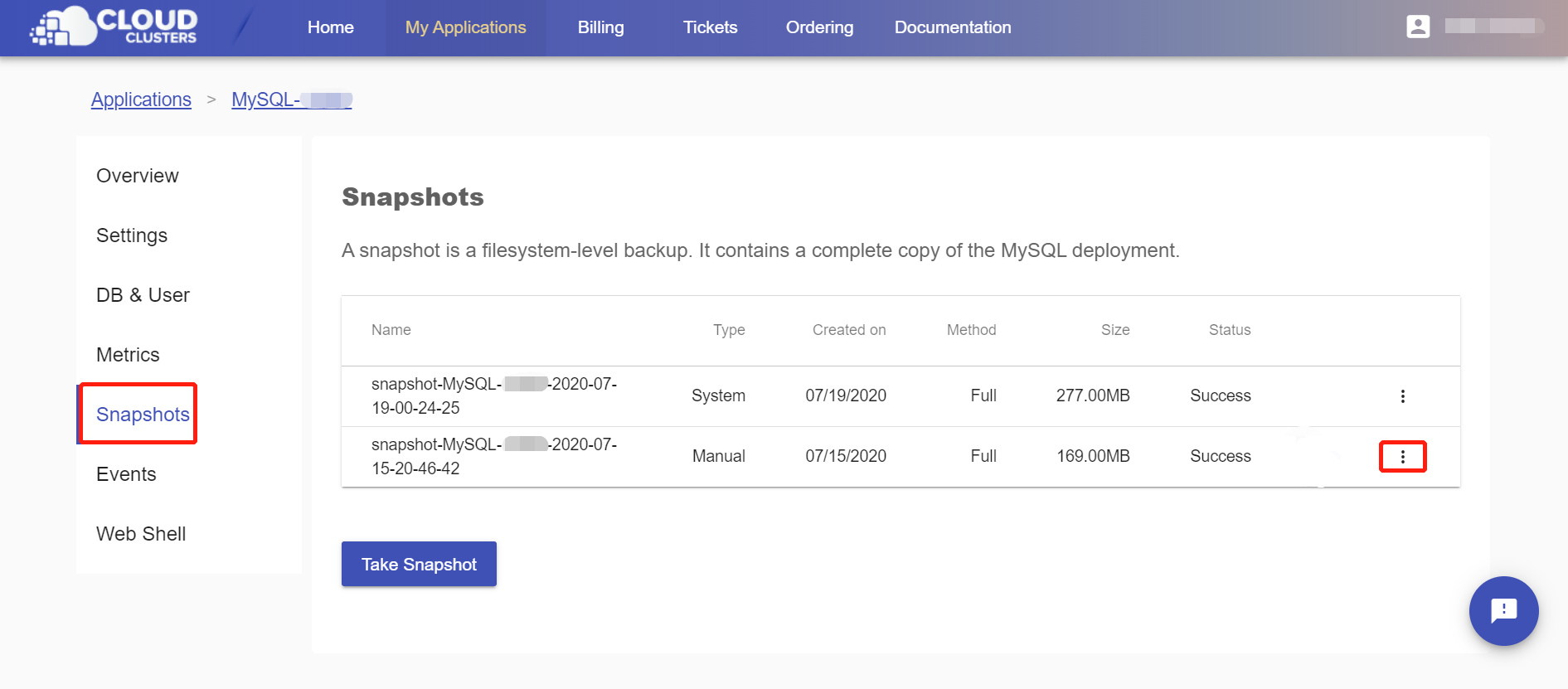Open Events sidebar section
Screen dimensions: 1568x689
click(126, 474)
